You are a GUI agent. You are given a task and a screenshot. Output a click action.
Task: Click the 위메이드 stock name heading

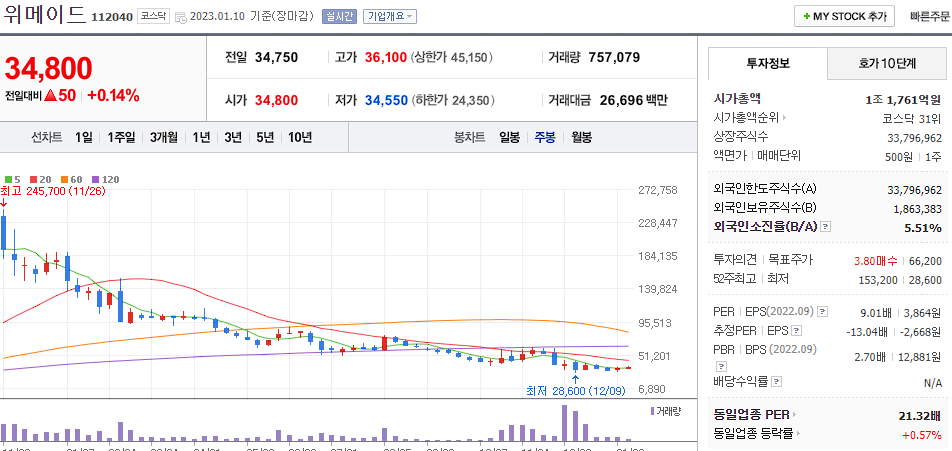coord(44,13)
